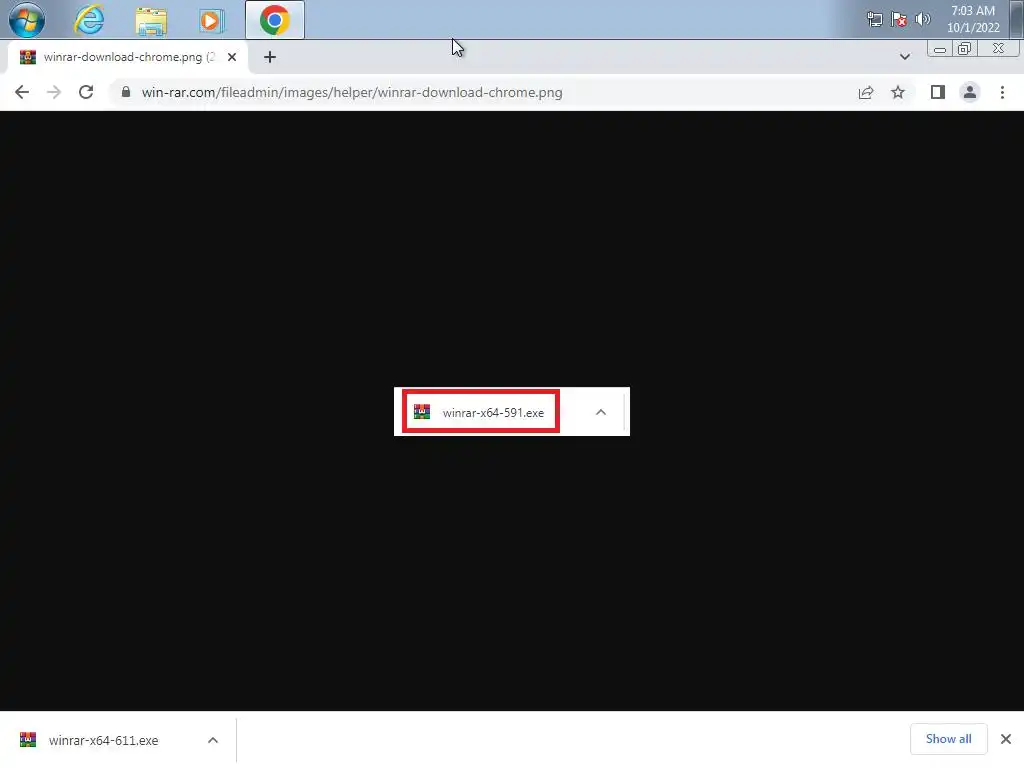1024x768 pixels.
Task: Restore down the Chrome window
Action: click(x=965, y=49)
